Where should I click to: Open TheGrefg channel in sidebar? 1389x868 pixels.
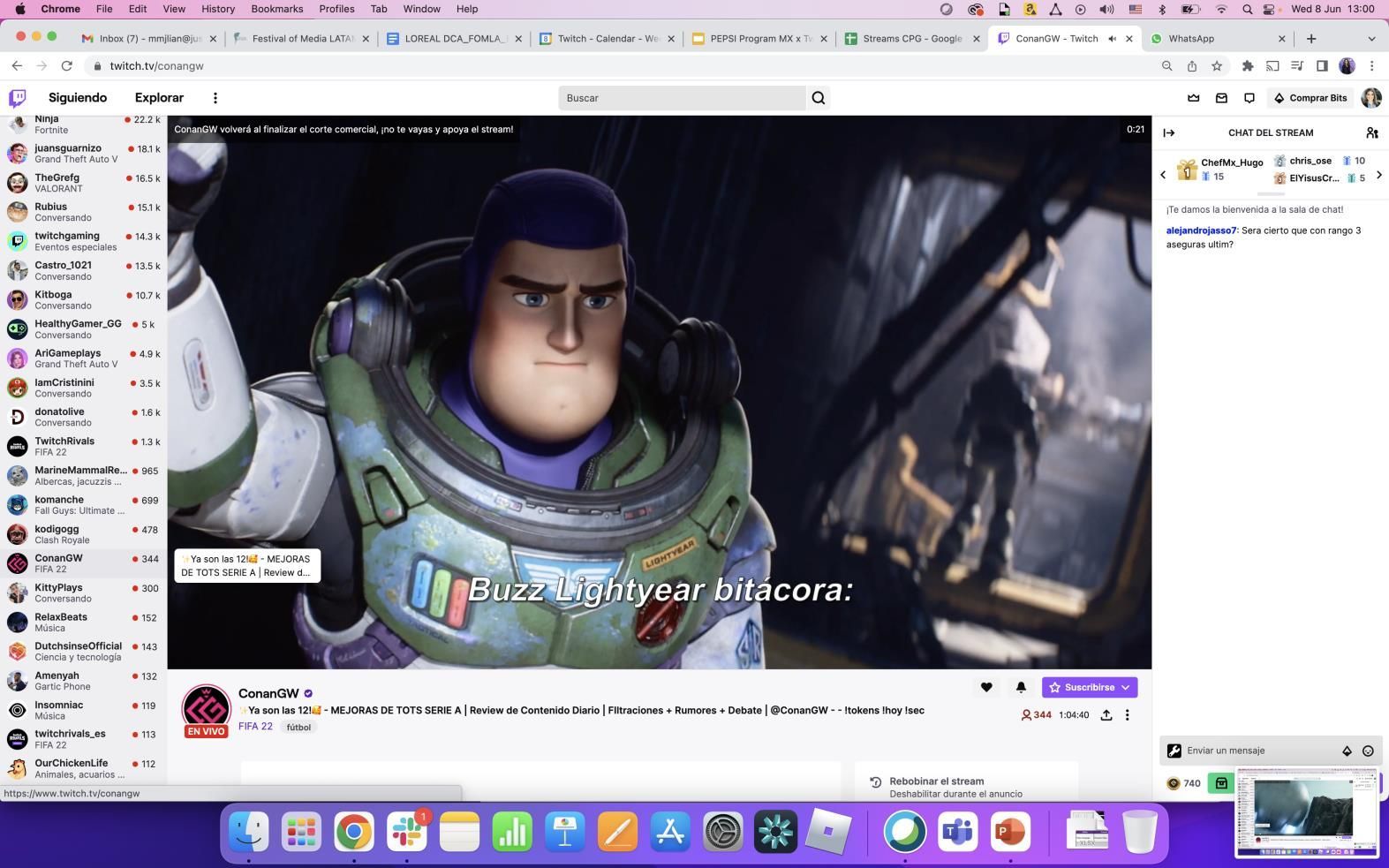point(84,183)
